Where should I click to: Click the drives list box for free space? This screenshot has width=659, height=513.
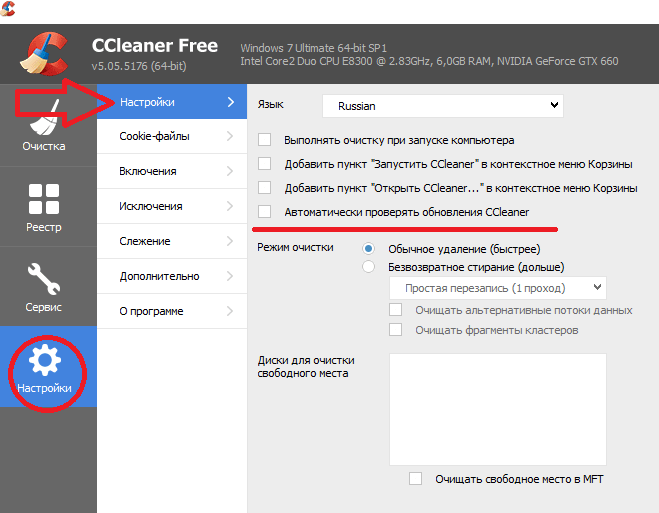click(x=498, y=409)
